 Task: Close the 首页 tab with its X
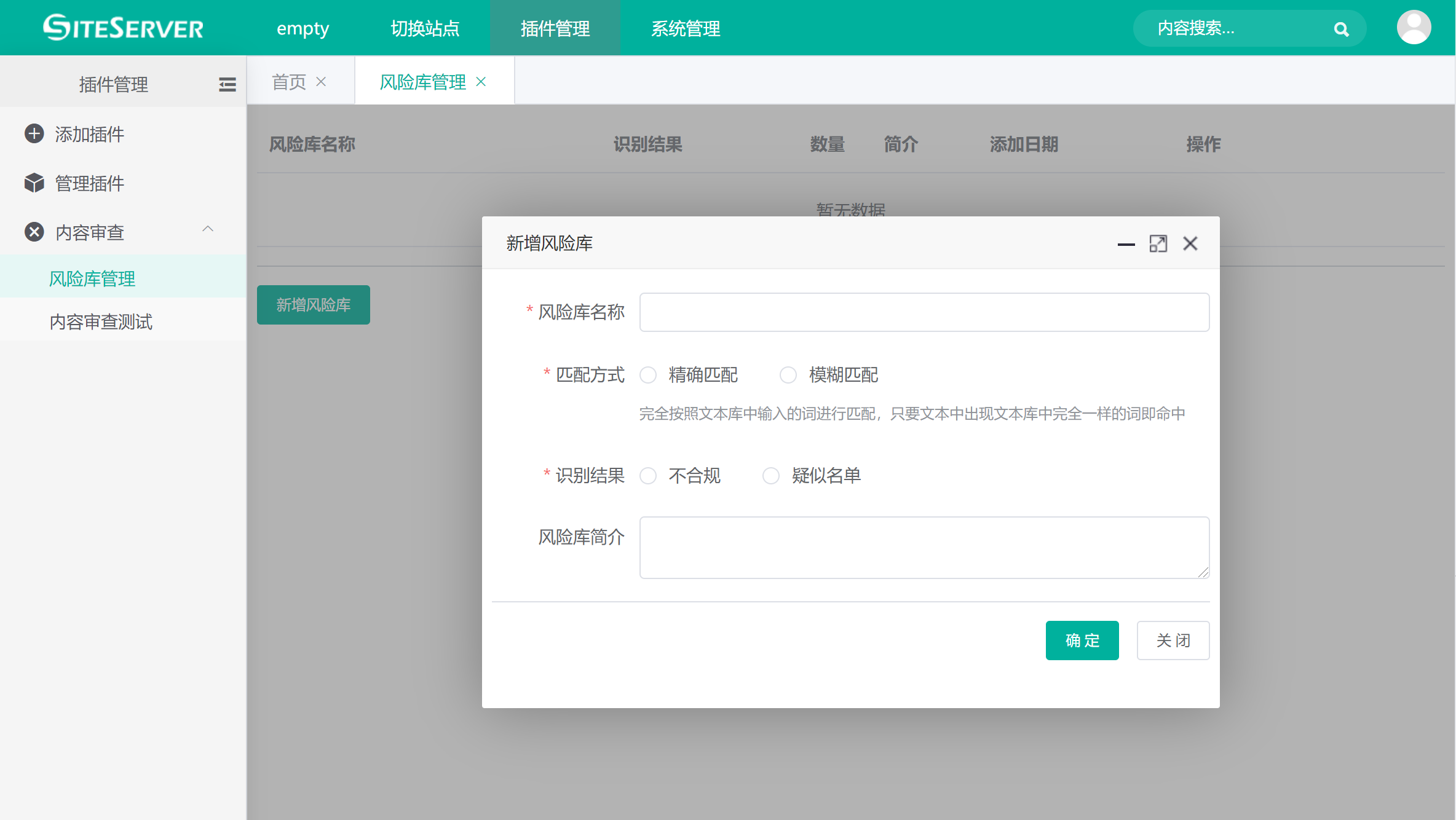[321, 82]
